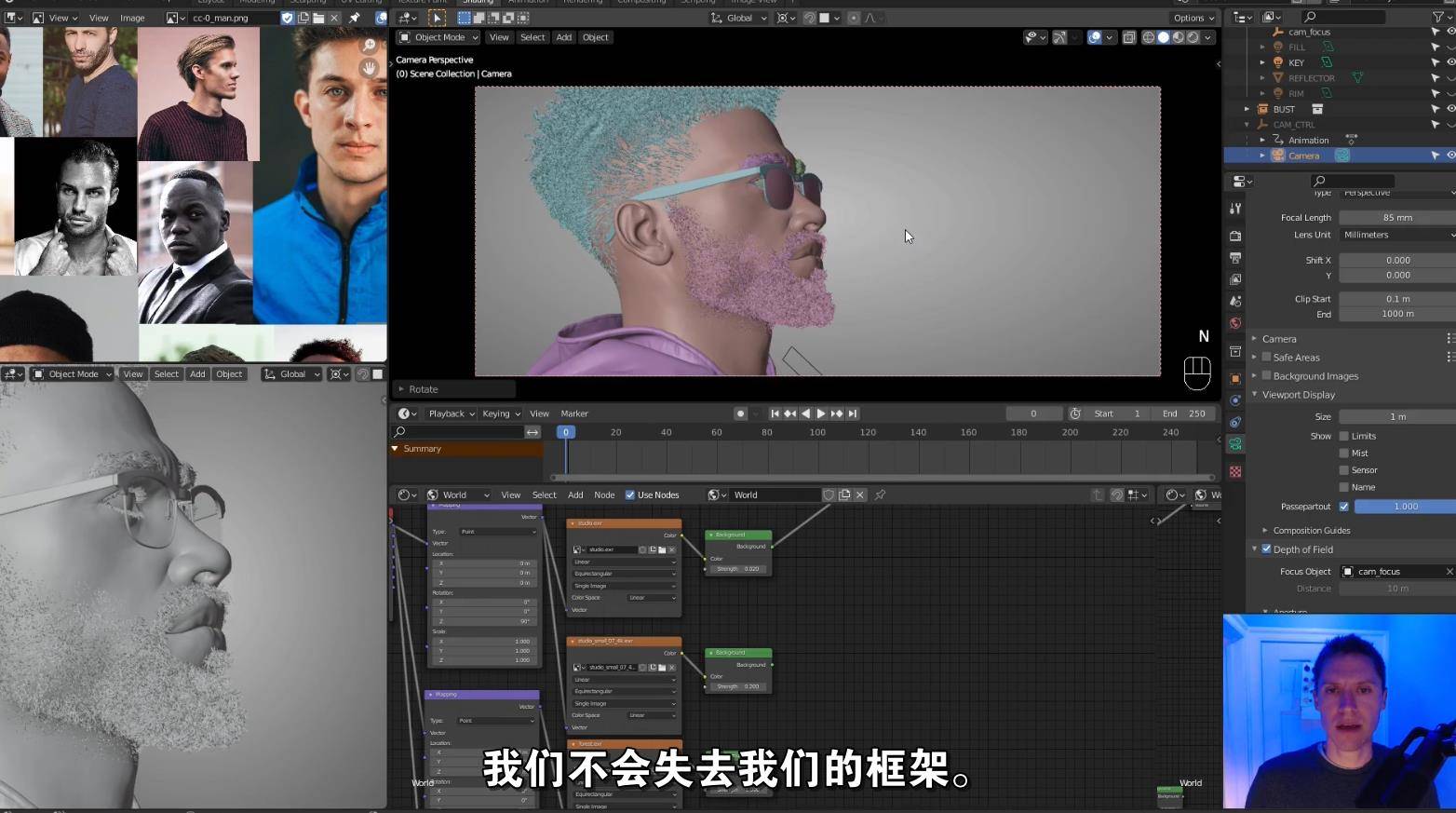Open Add menu in camera viewport header
The image size is (1456, 813).
(564, 37)
